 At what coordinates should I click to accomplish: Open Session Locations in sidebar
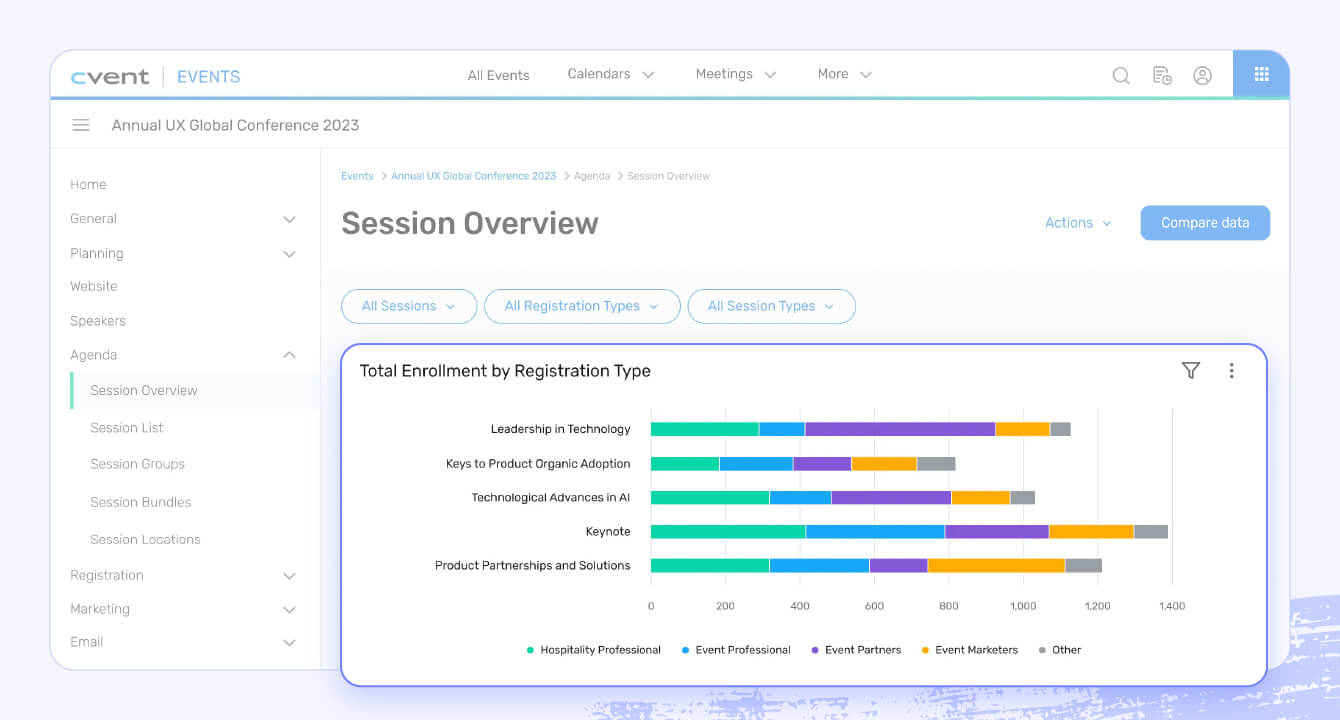pyautogui.click(x=145, y=539)
